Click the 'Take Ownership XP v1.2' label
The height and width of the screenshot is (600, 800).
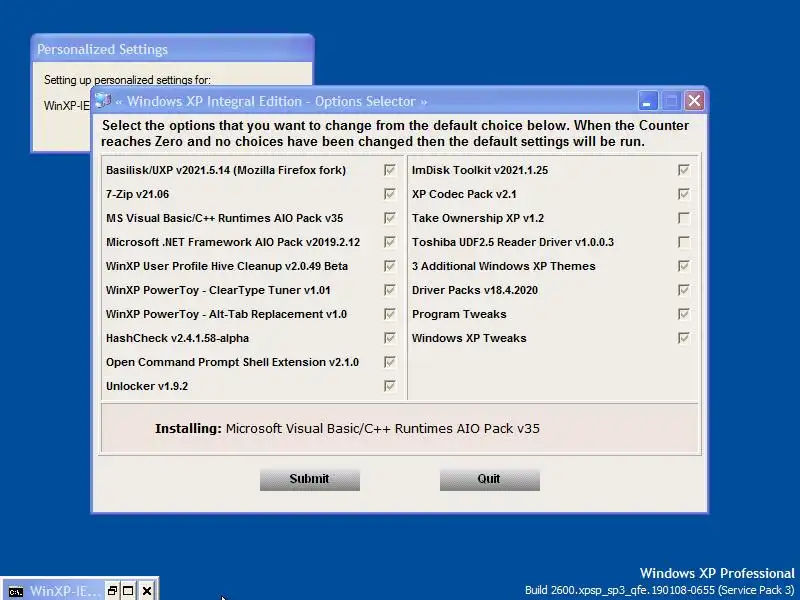click(478, 218)
